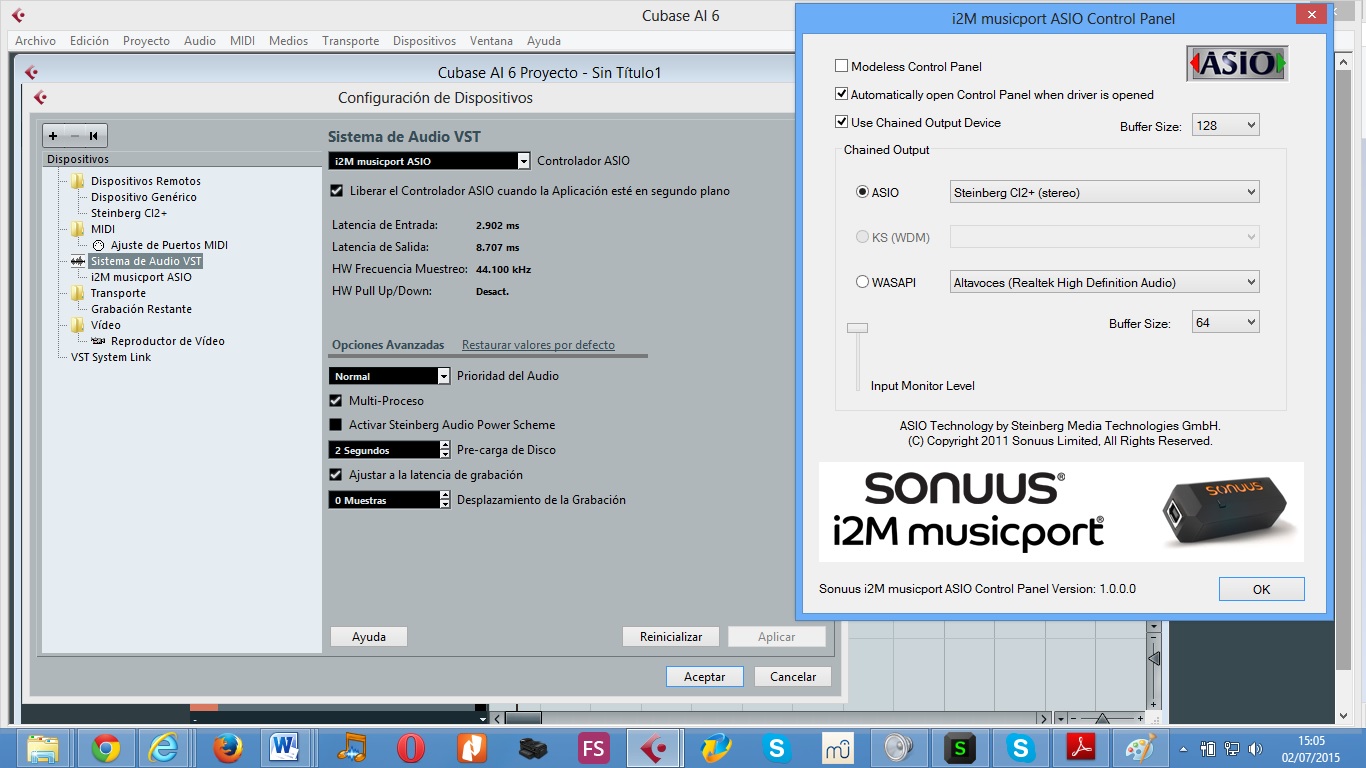Select i2M musicport ASIO in device tree
The image size is (1366, 768).
[141, 277]
